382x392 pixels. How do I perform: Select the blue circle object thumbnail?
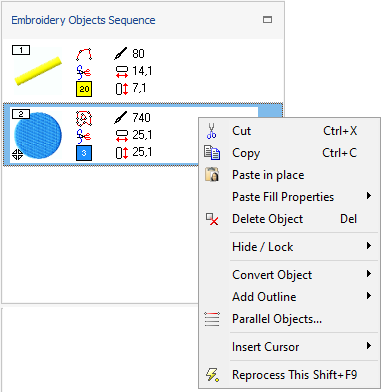(x=38, y=135)
